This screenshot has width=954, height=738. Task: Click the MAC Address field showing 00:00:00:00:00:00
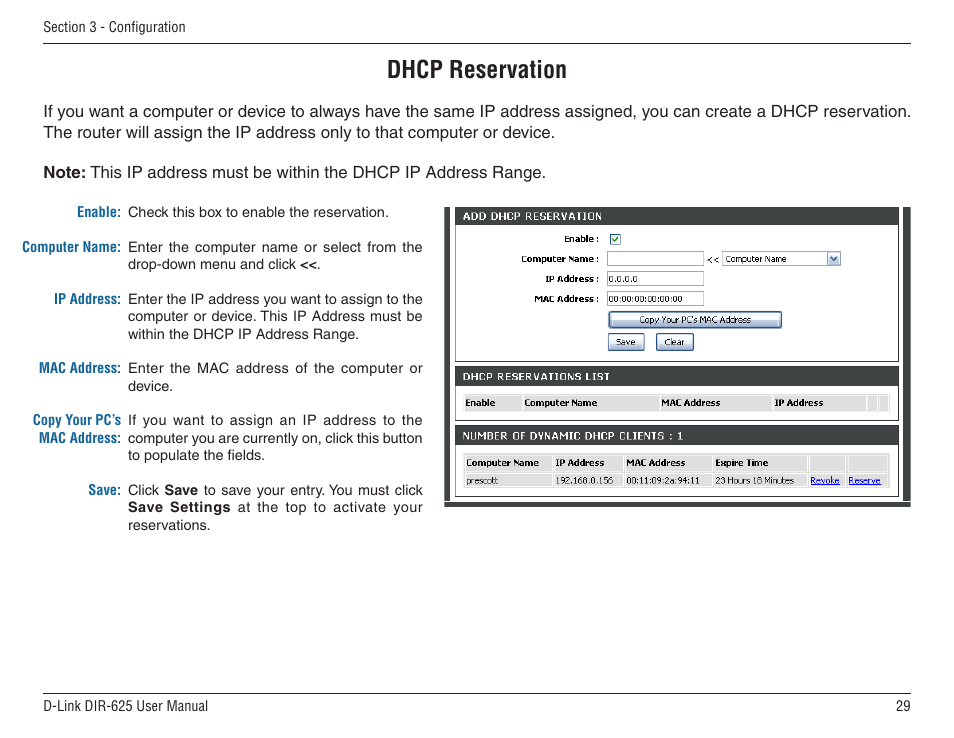pyautogui.click(x=655, y=299)
